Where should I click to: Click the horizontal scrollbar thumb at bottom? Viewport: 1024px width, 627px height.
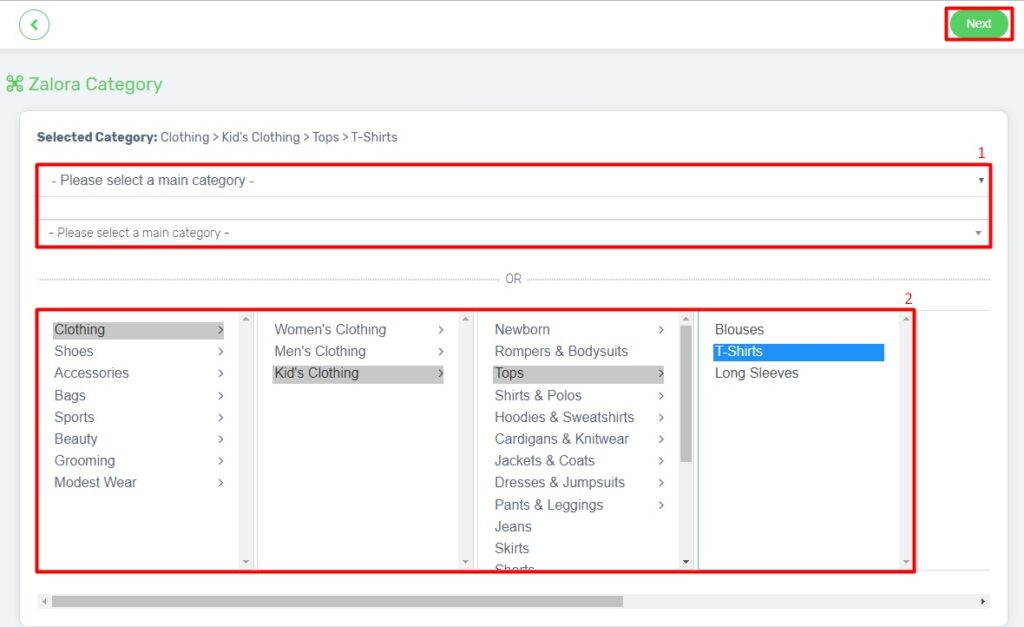[x=337, y=601]
